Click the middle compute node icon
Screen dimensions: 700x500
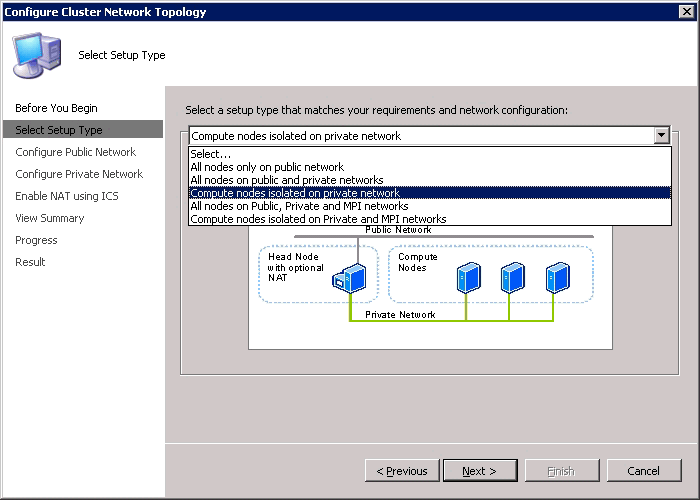pos(510,277)
